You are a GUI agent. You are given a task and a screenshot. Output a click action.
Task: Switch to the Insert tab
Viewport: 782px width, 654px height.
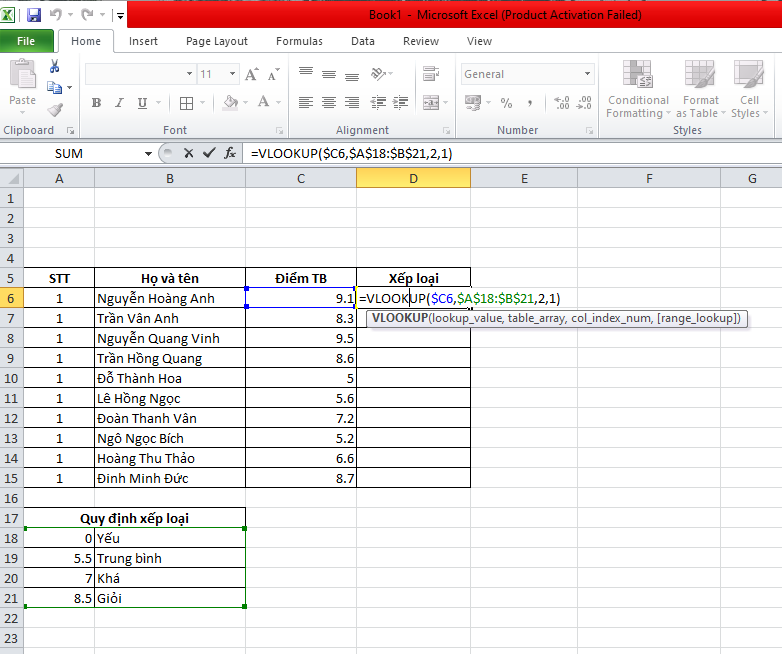click(x=143, y=41)
